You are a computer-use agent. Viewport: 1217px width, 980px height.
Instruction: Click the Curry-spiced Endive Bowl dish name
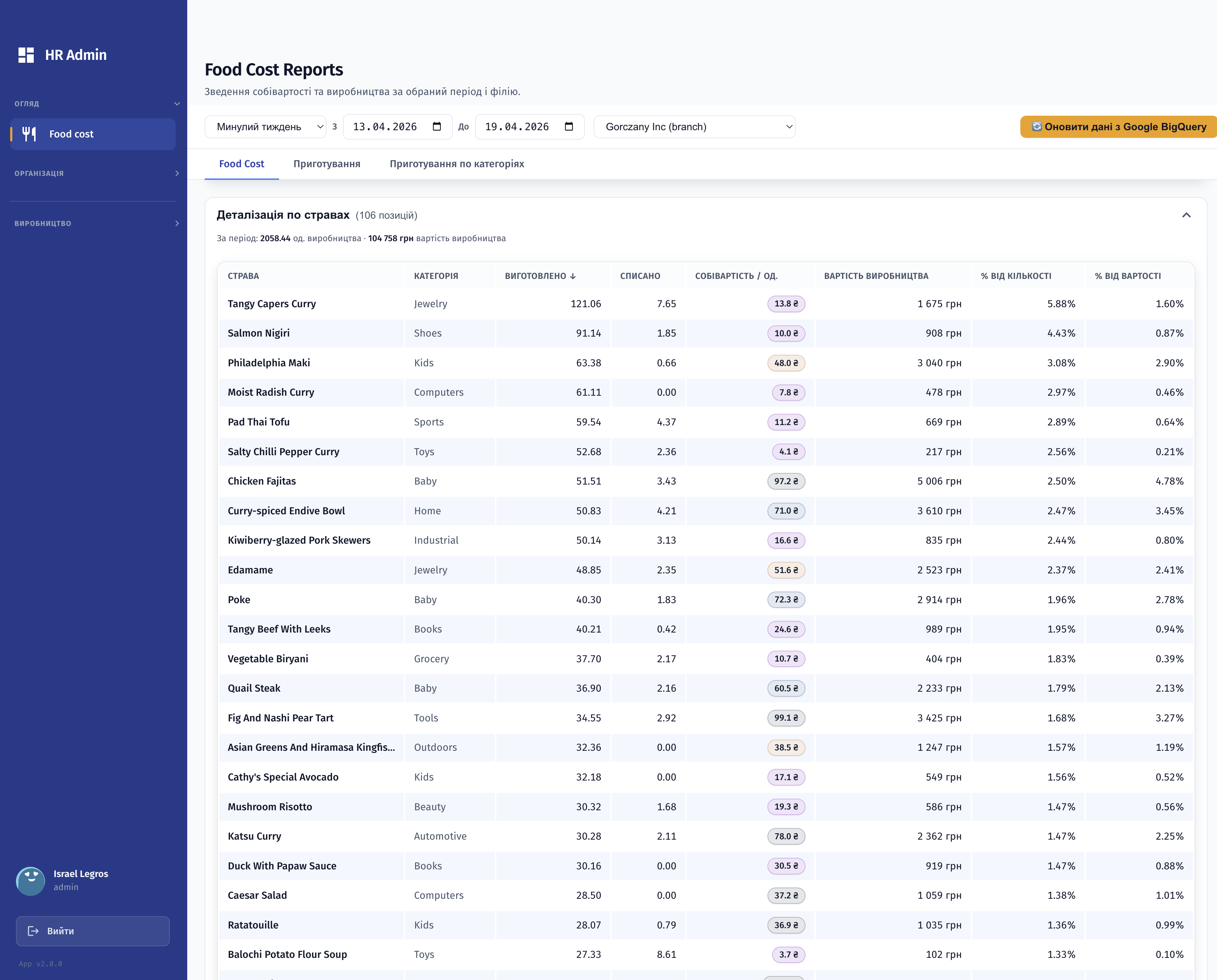coord(286,511)
